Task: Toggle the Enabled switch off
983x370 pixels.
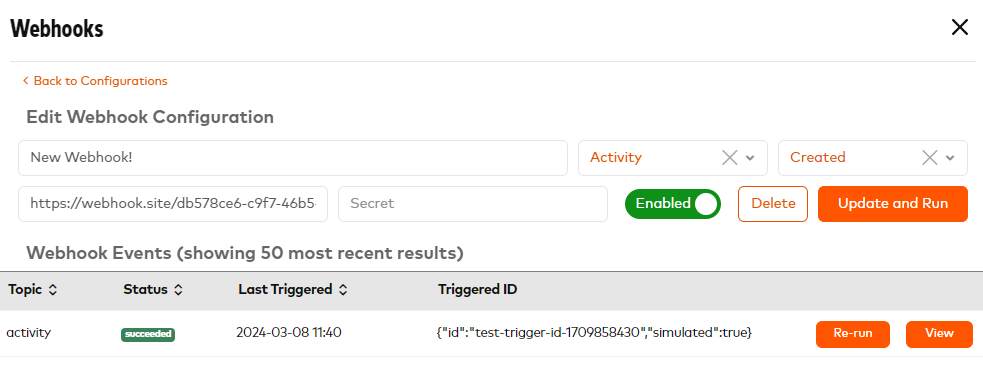Action: (x=673, y=204)
